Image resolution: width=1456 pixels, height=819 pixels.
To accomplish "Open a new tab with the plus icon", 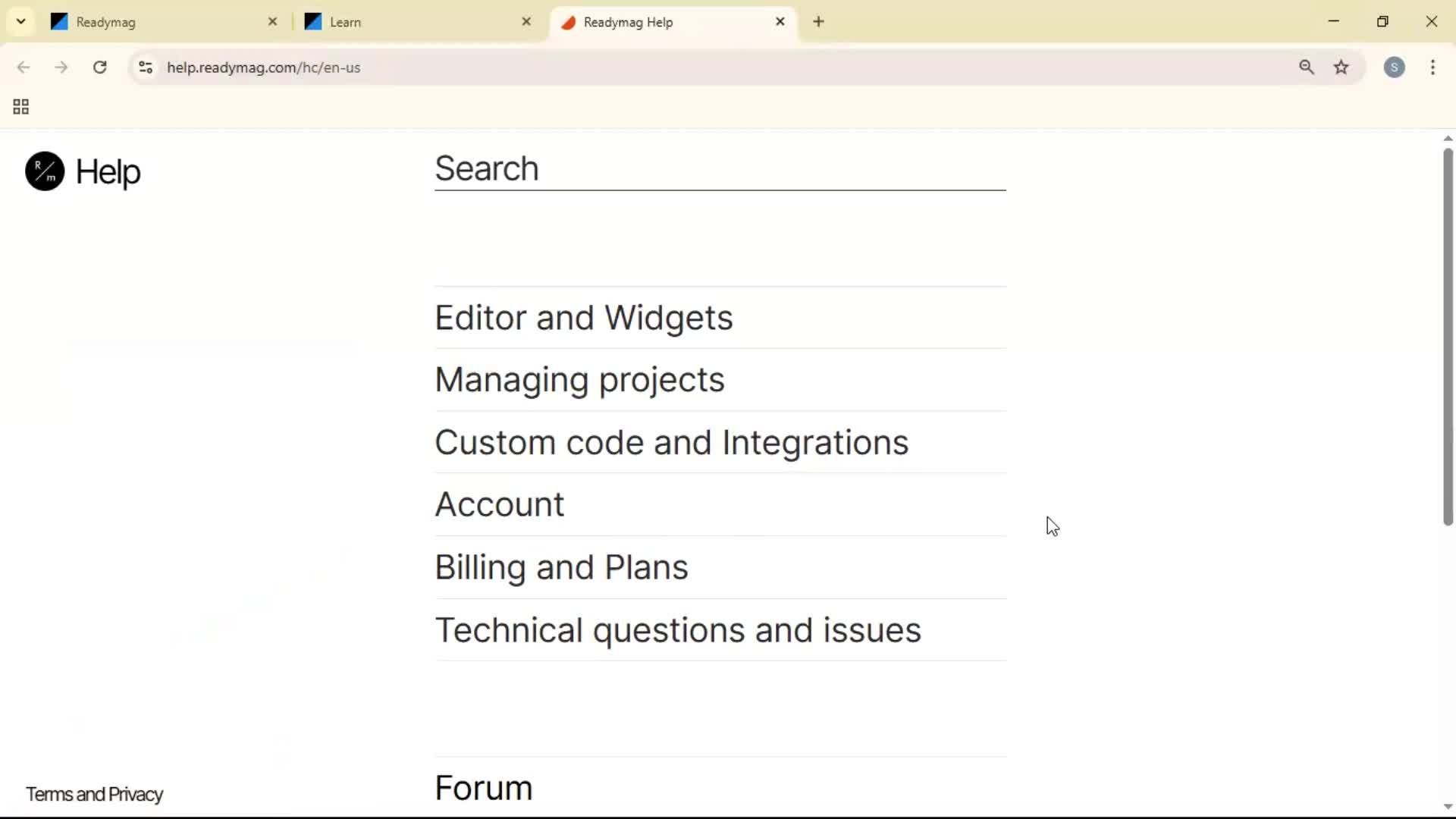I will [819, 22].
